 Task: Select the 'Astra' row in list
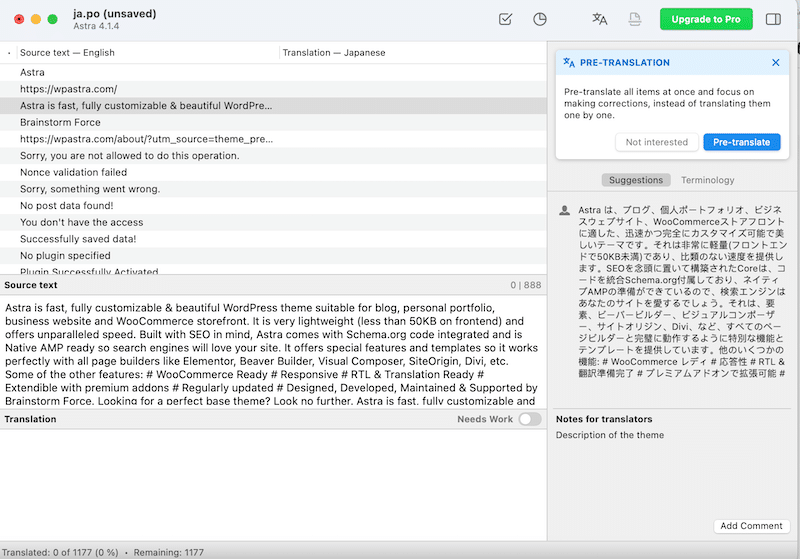273,72
